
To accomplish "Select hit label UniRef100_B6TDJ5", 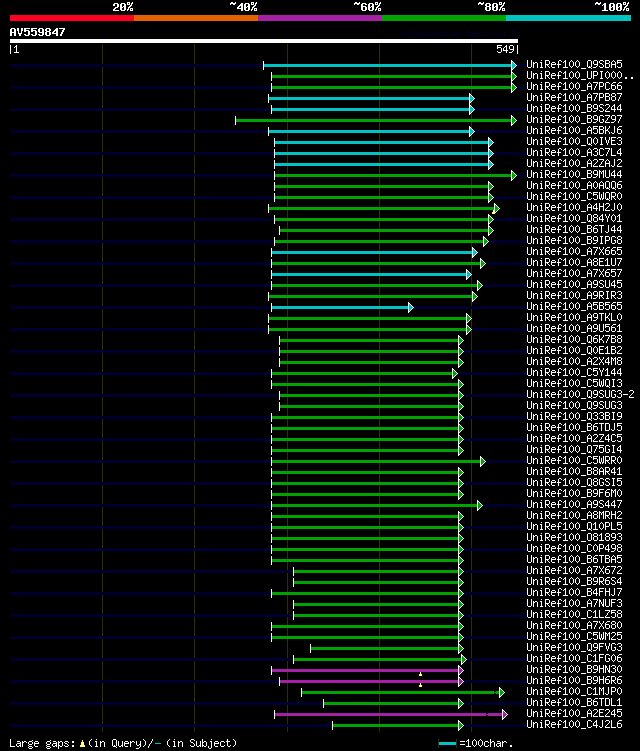I will tap(574, 428).
